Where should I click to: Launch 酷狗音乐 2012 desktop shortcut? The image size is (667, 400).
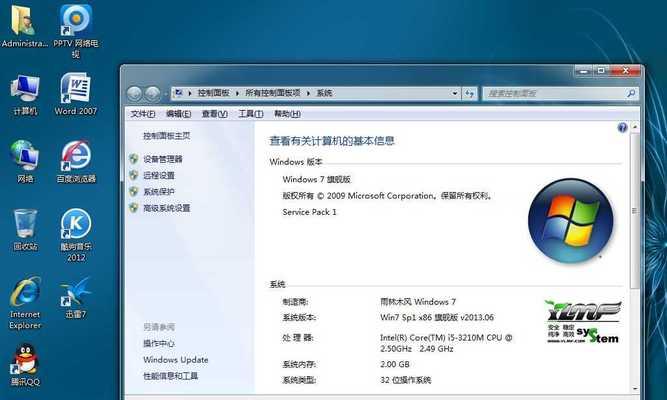pos(76,235)
